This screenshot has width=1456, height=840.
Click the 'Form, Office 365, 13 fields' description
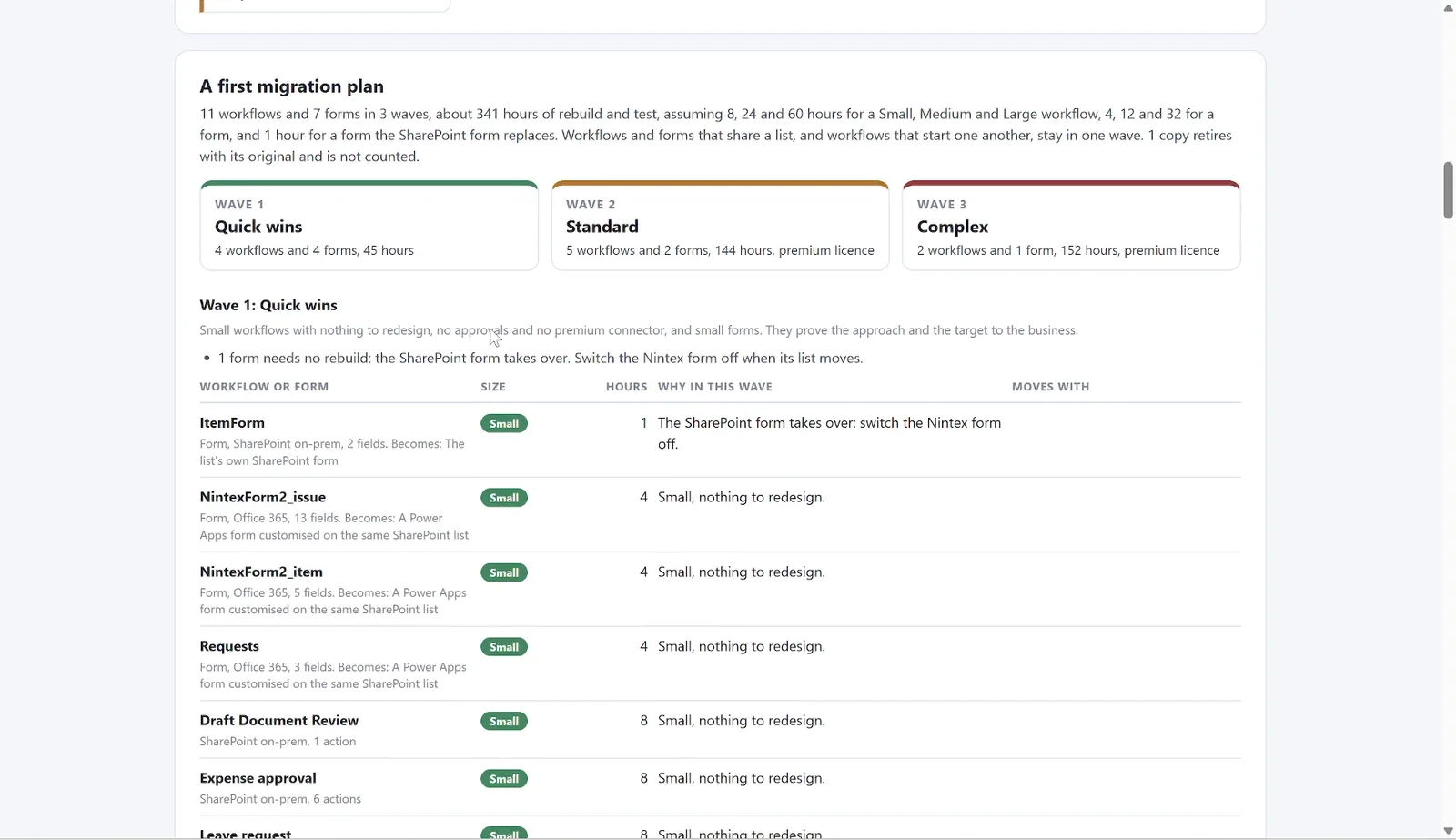pos(334,527)
